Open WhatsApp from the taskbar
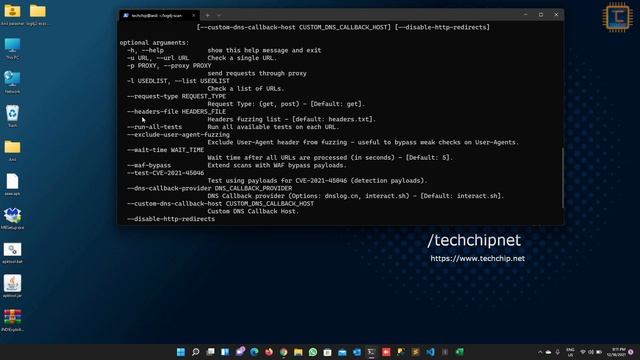The width and height of the screenshot is (640, 360). coord(313,352)
